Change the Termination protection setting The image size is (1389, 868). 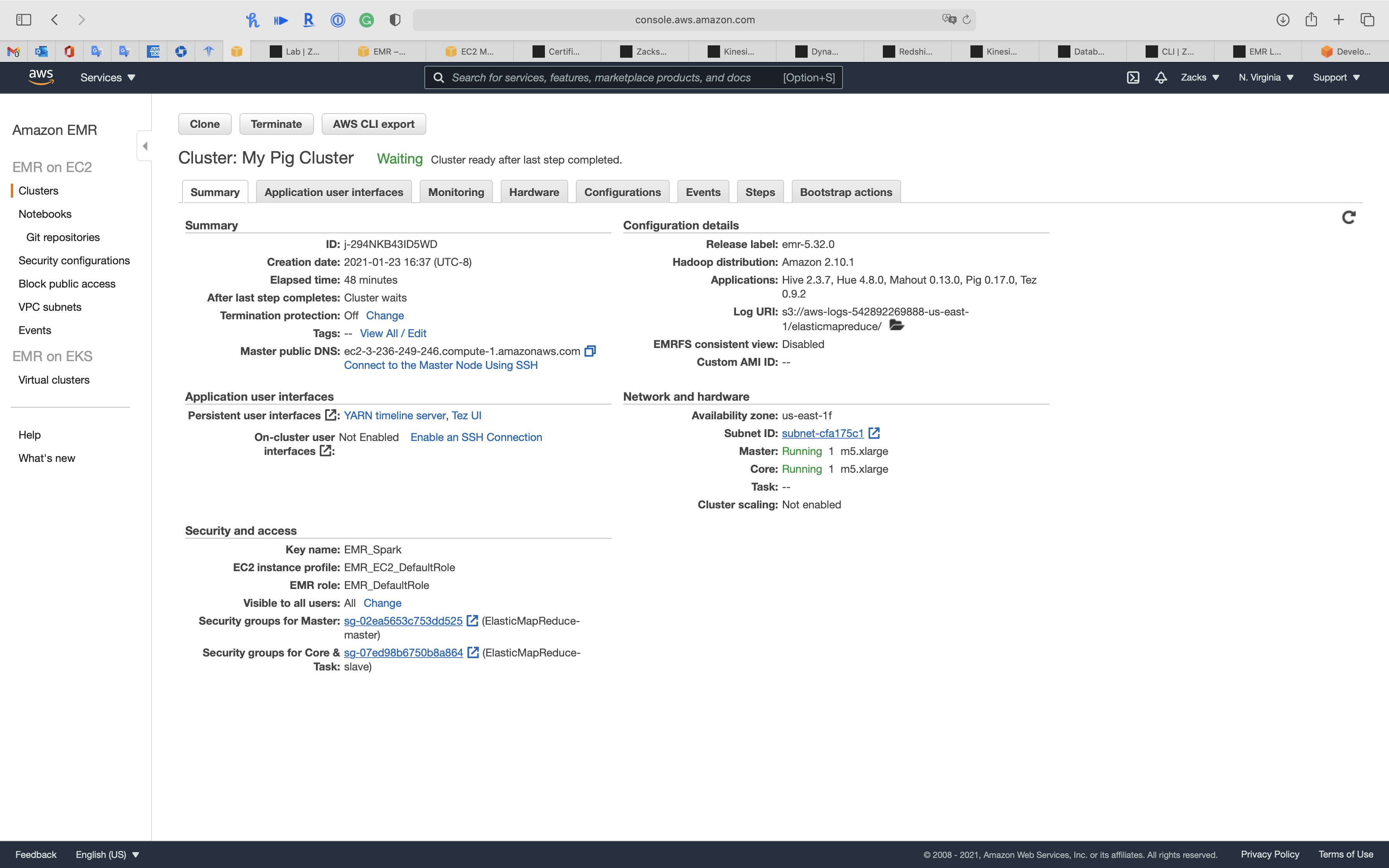tap(384, 315)
